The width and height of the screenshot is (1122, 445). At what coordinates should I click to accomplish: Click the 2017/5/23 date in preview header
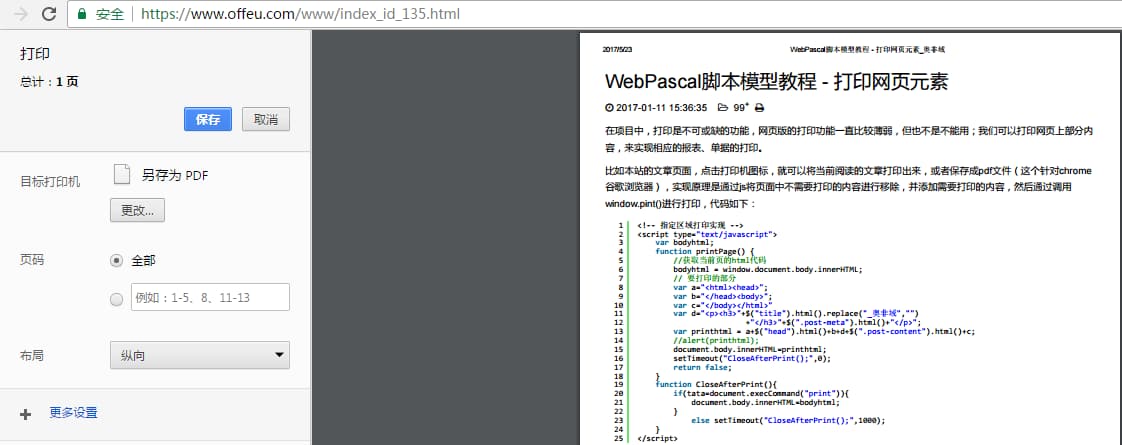618,50
